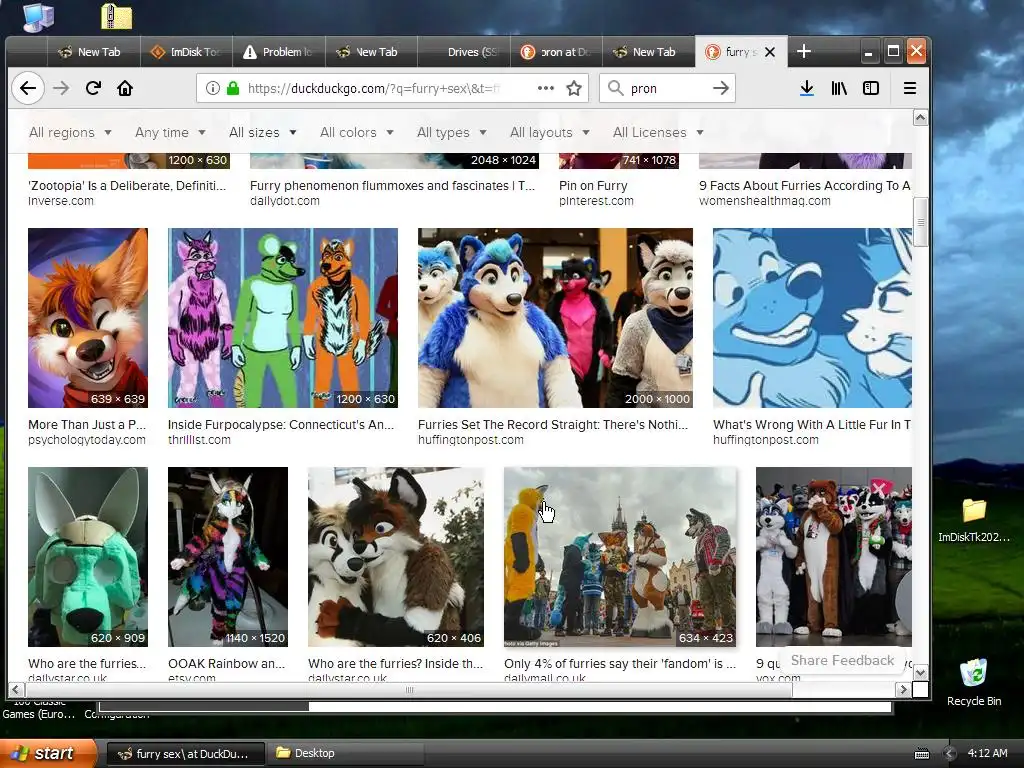Click the 4:12 AM system clock

(x=987, y=754)
